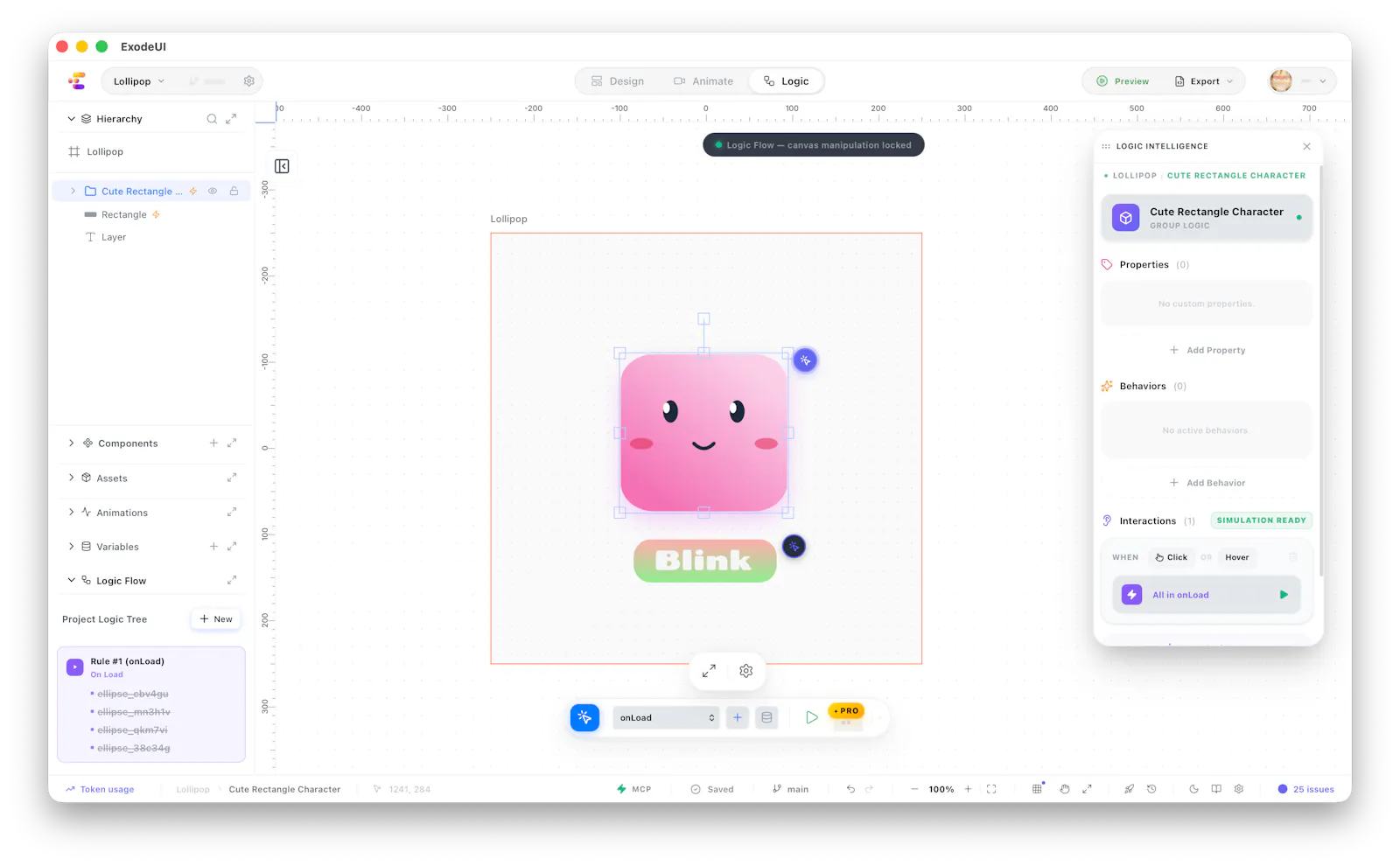
Task: Expand the Variables section
Action: [72, 547]
